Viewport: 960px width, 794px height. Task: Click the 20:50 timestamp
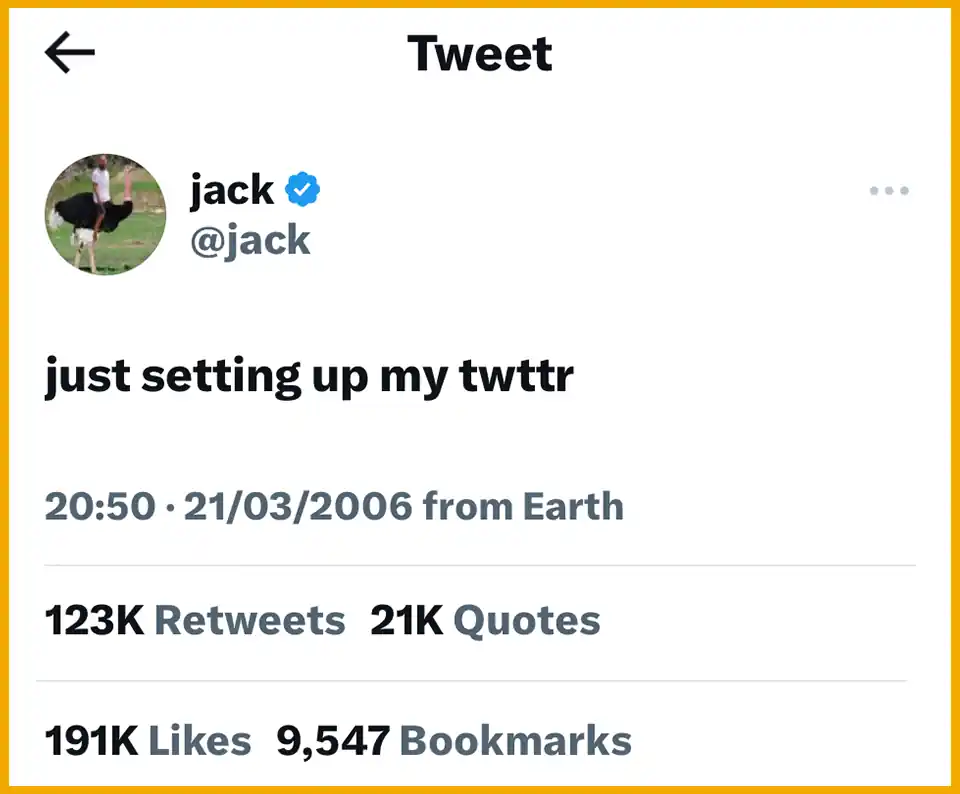(100, 506)
